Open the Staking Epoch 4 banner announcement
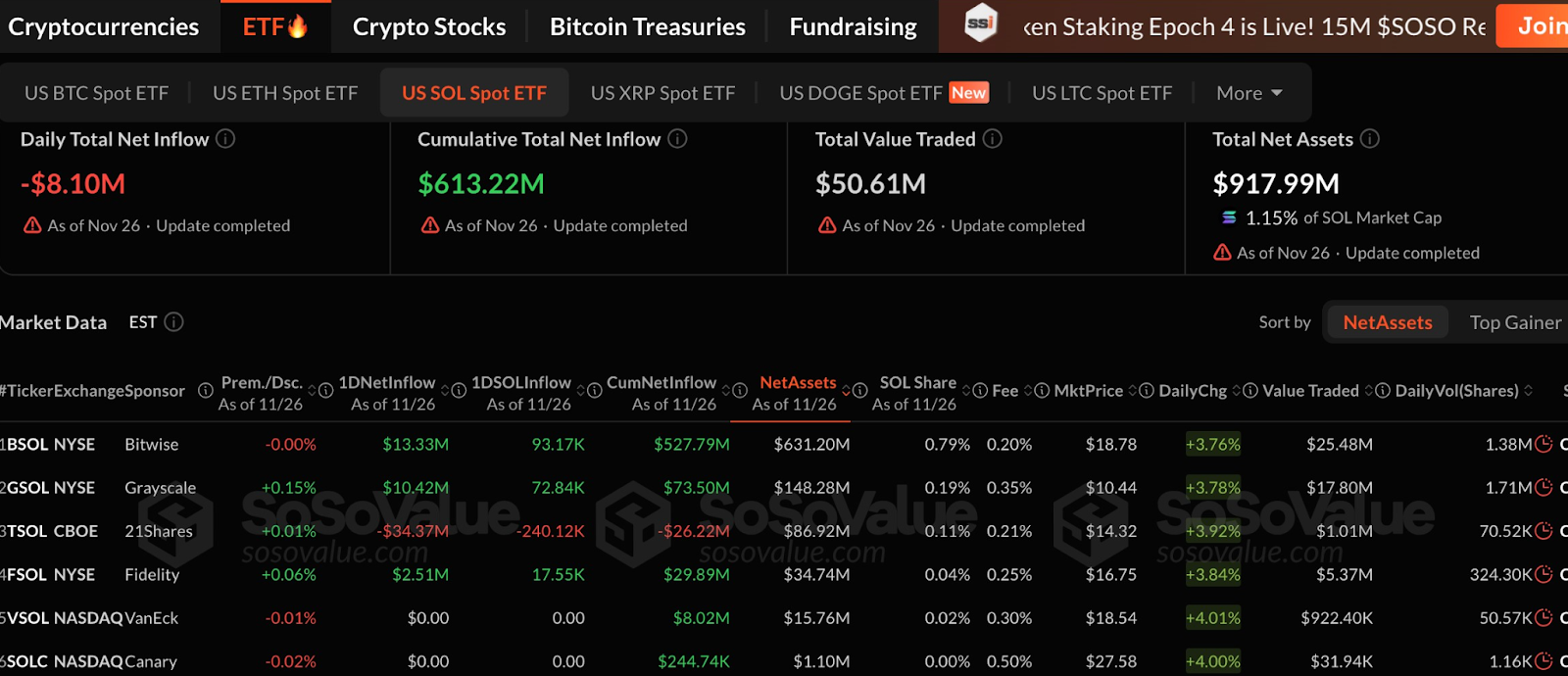 [1254, 26]
